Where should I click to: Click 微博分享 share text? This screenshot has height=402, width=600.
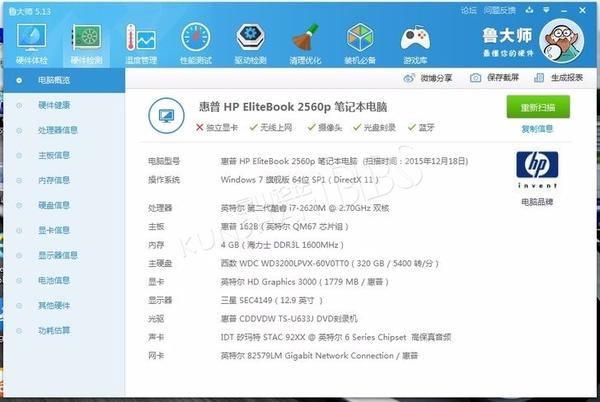click(436, 78)
